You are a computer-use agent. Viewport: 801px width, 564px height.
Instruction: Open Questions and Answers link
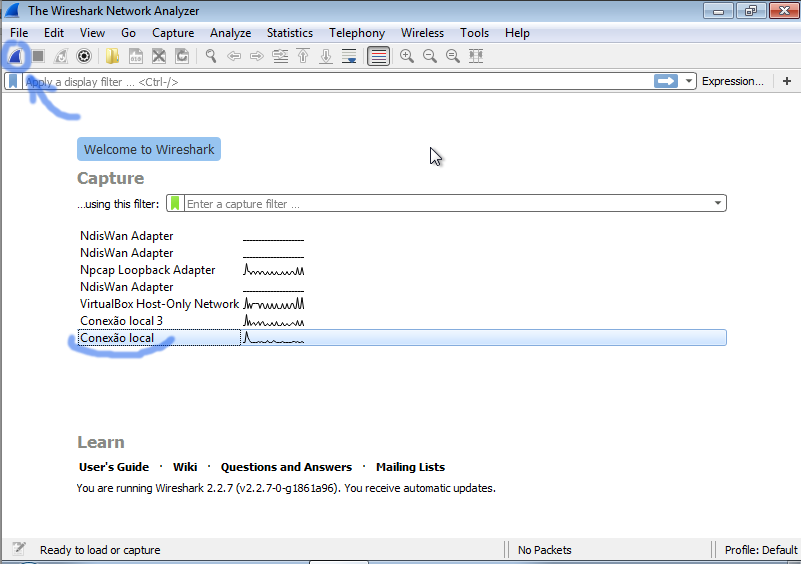coord(286,467)
